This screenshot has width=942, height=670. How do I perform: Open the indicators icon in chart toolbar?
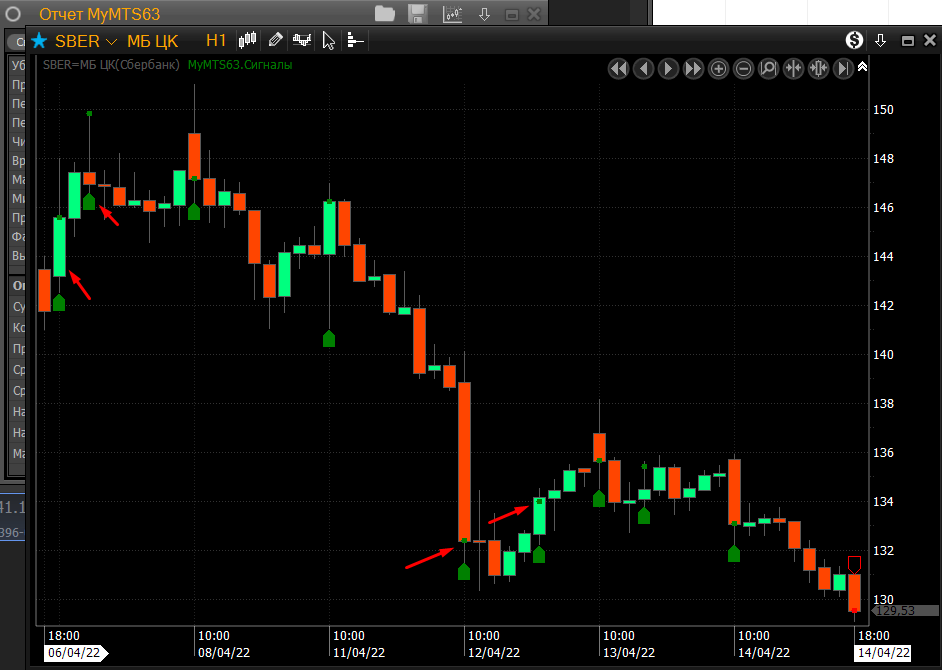(x=302, y=40)
